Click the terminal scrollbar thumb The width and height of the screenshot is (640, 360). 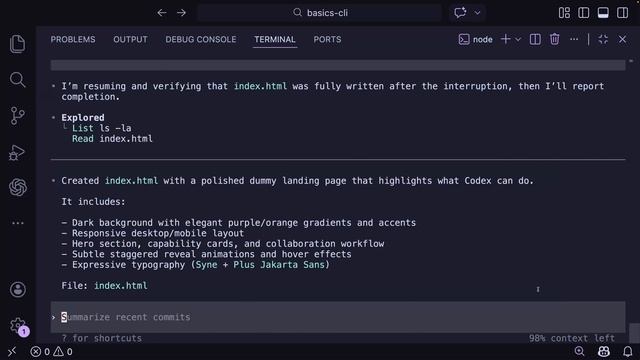[634, 333]
